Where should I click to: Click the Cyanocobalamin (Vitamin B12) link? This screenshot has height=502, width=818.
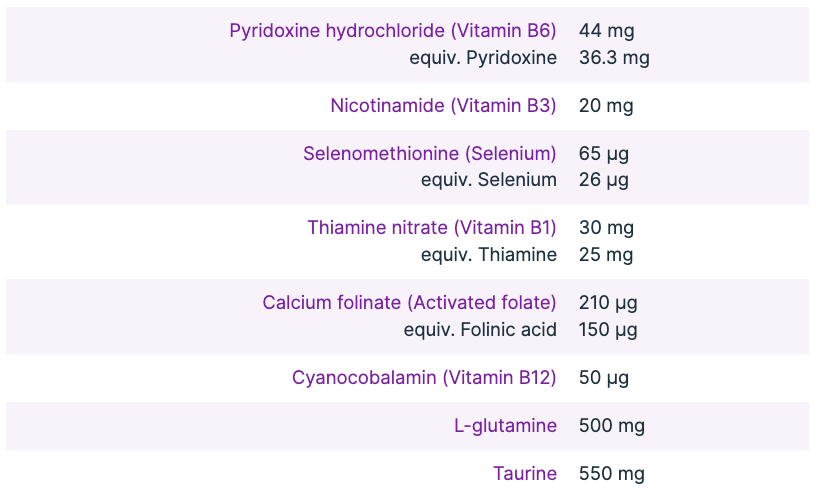coord(424,378)
